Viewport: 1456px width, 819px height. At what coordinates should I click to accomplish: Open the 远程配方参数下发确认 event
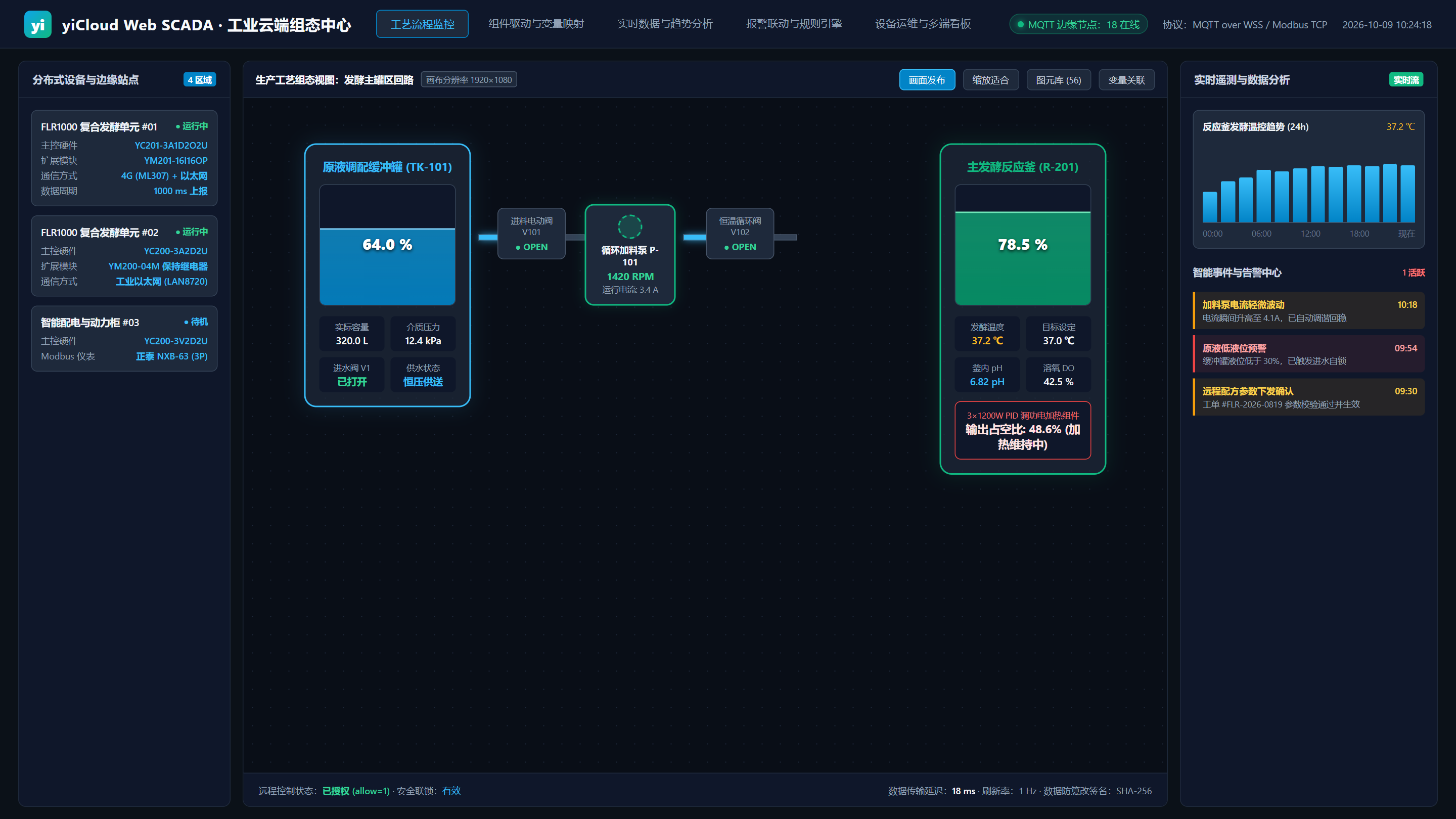[1308, 397]
